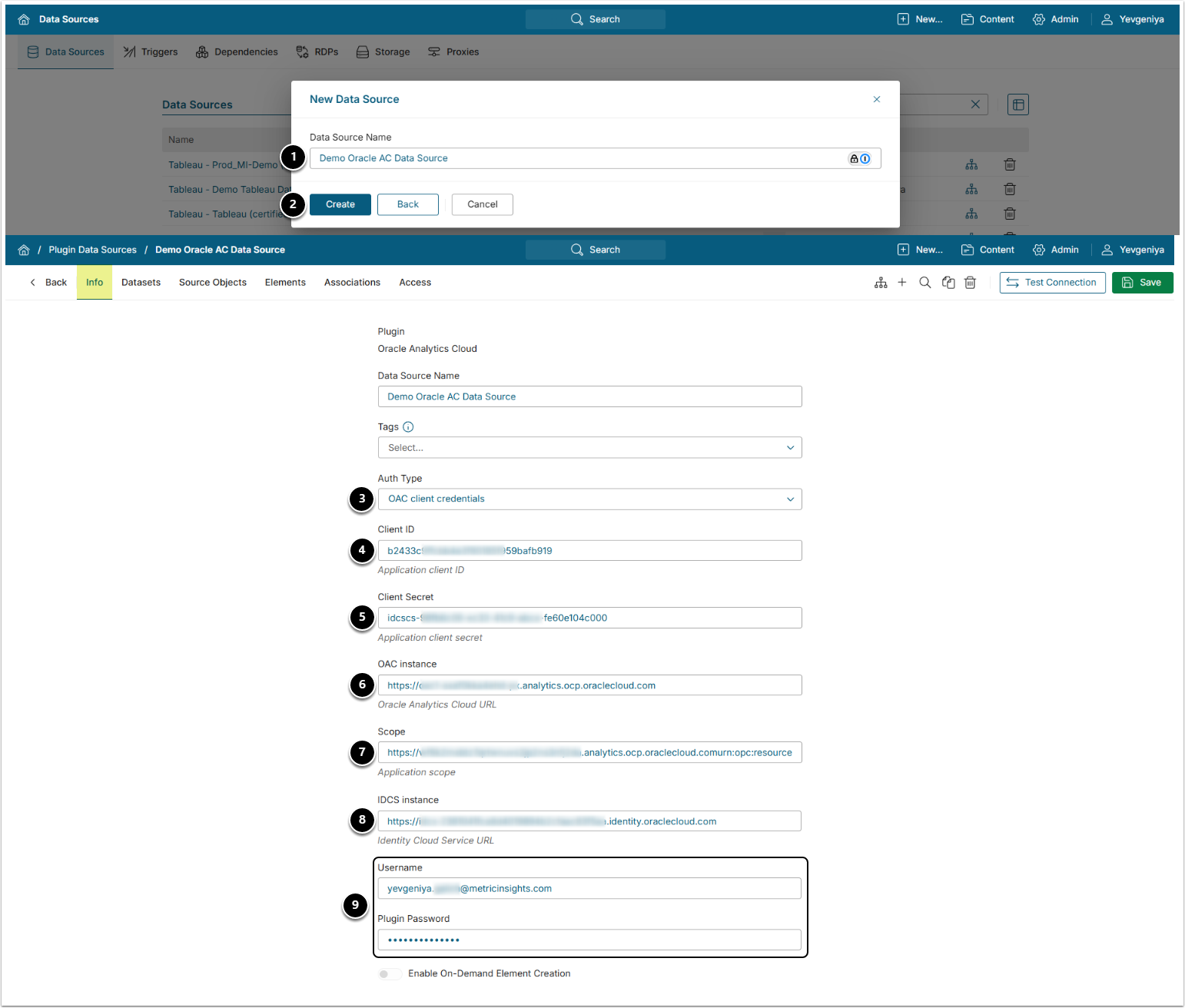Open the Datasets tab
This screenshot has width=1185, height=1008.
(141, 283)
